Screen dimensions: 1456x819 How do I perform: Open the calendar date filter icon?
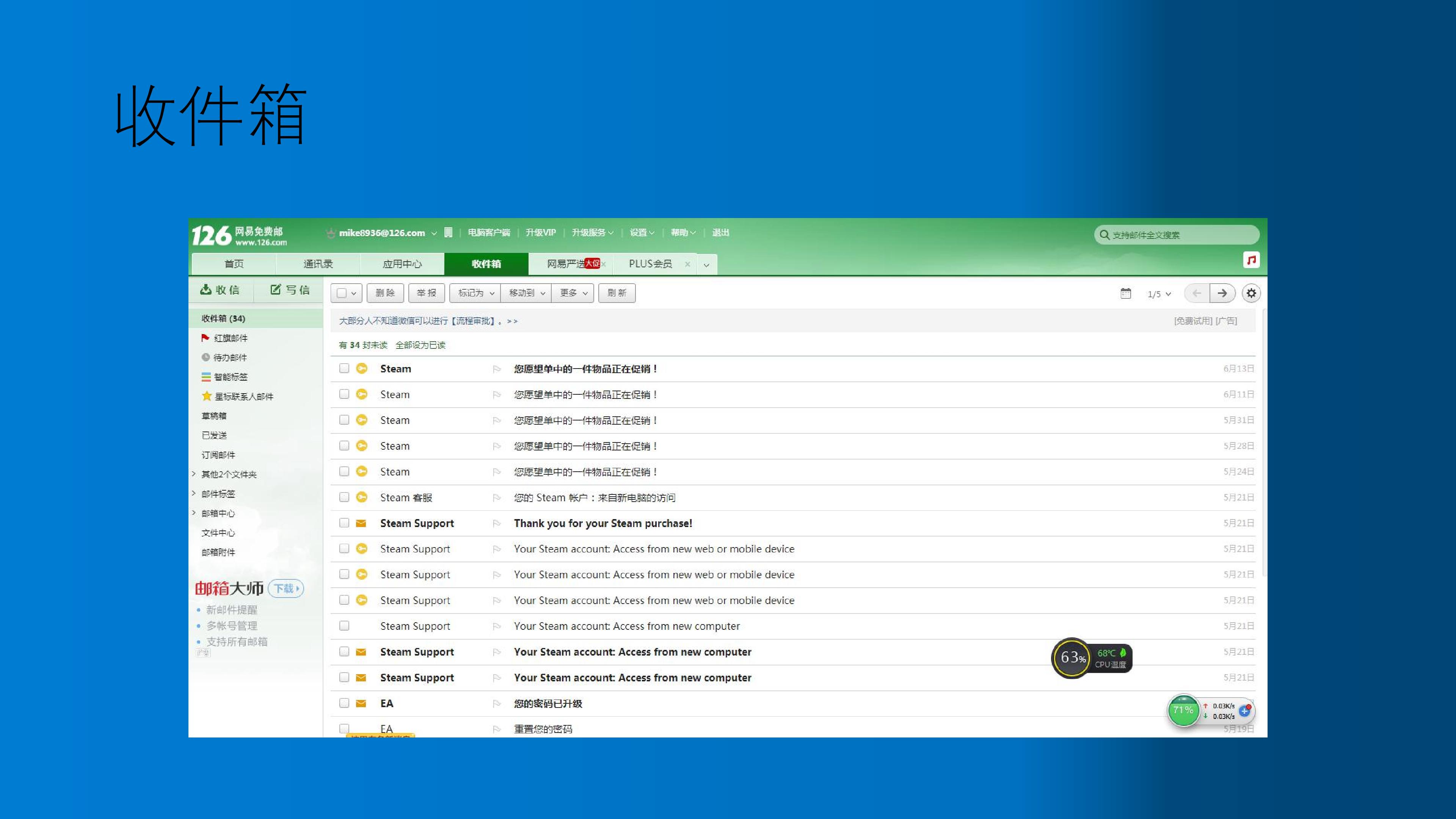[1125, 293]
